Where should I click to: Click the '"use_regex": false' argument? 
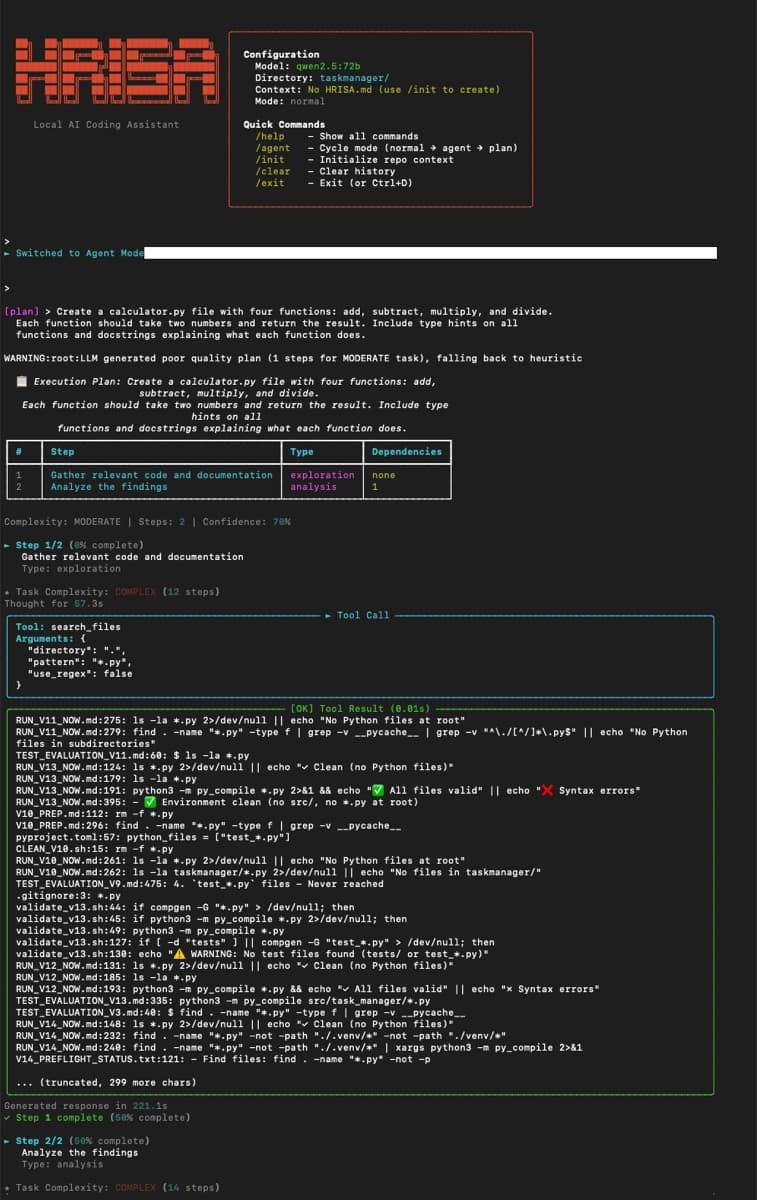[80, 674]
